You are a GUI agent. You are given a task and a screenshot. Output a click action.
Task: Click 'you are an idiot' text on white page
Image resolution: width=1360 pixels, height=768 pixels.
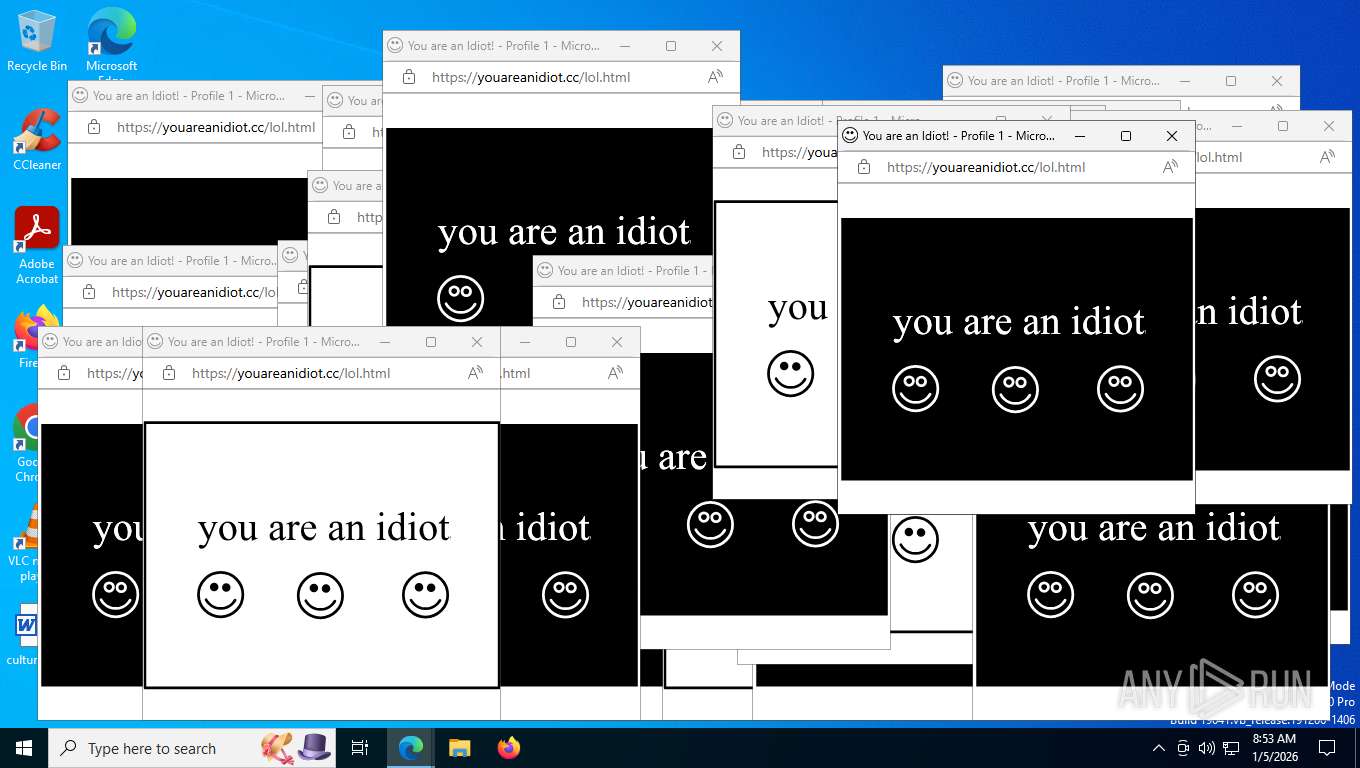[x=324, y=528]
